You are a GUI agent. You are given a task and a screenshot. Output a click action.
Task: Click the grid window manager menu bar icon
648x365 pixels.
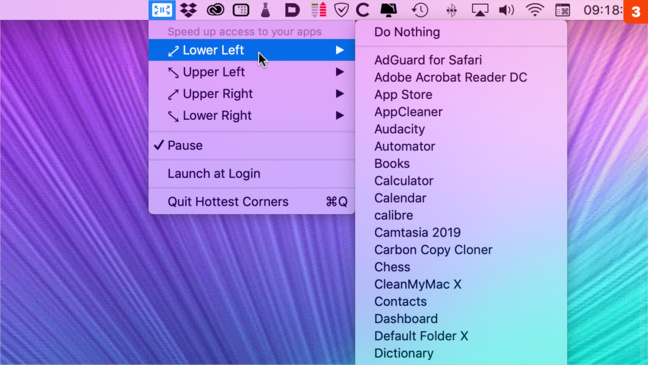[241, 10]
